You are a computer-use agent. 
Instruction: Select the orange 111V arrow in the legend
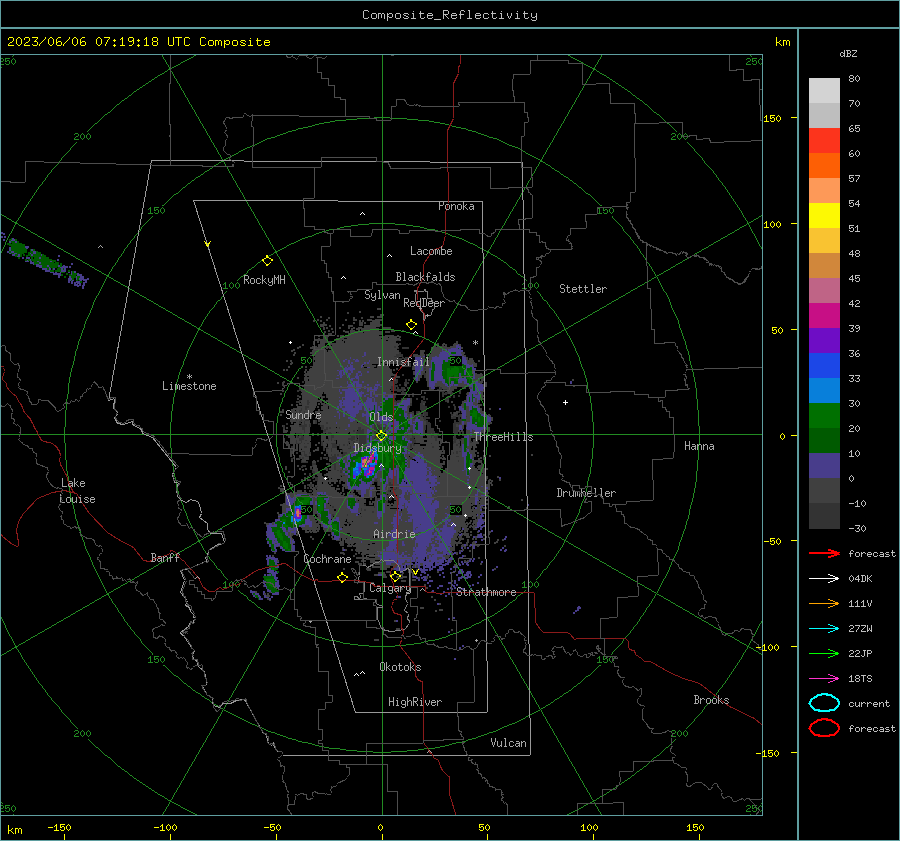click(824, 603)
